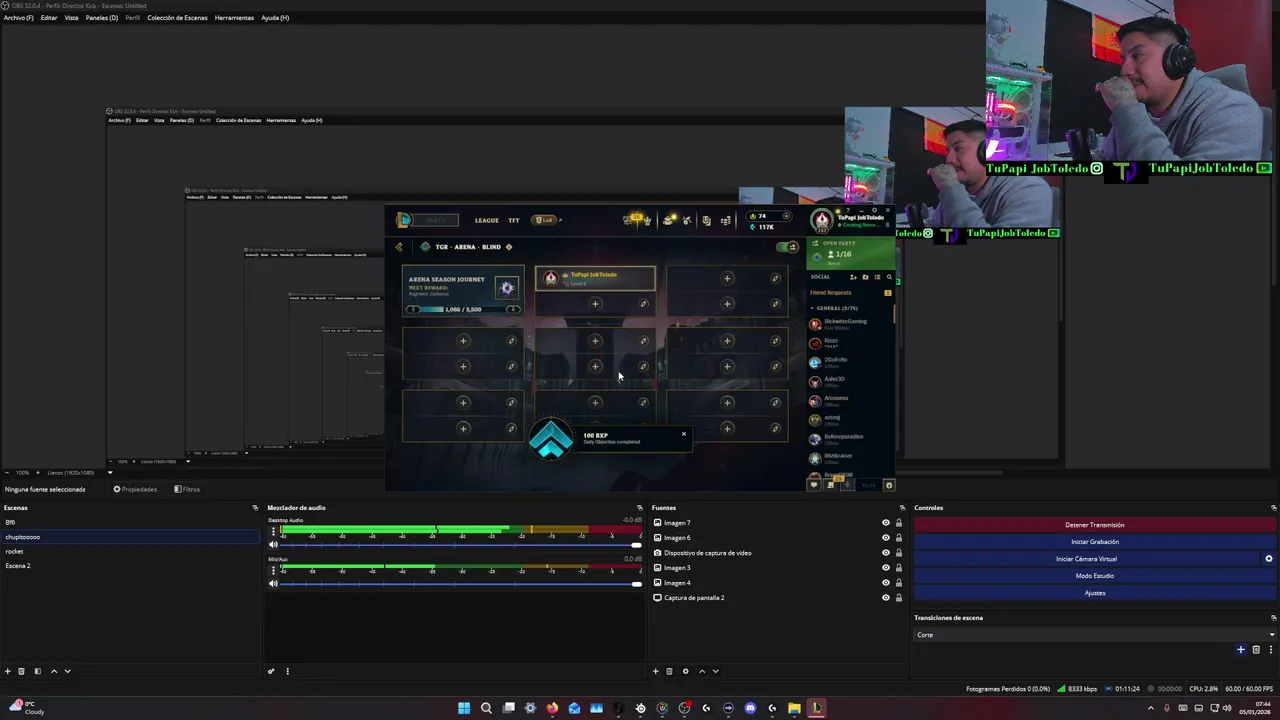Delete selected scene with trash icon
The width and height of the screenshot is (1280, 720).
tap(21, 671)
